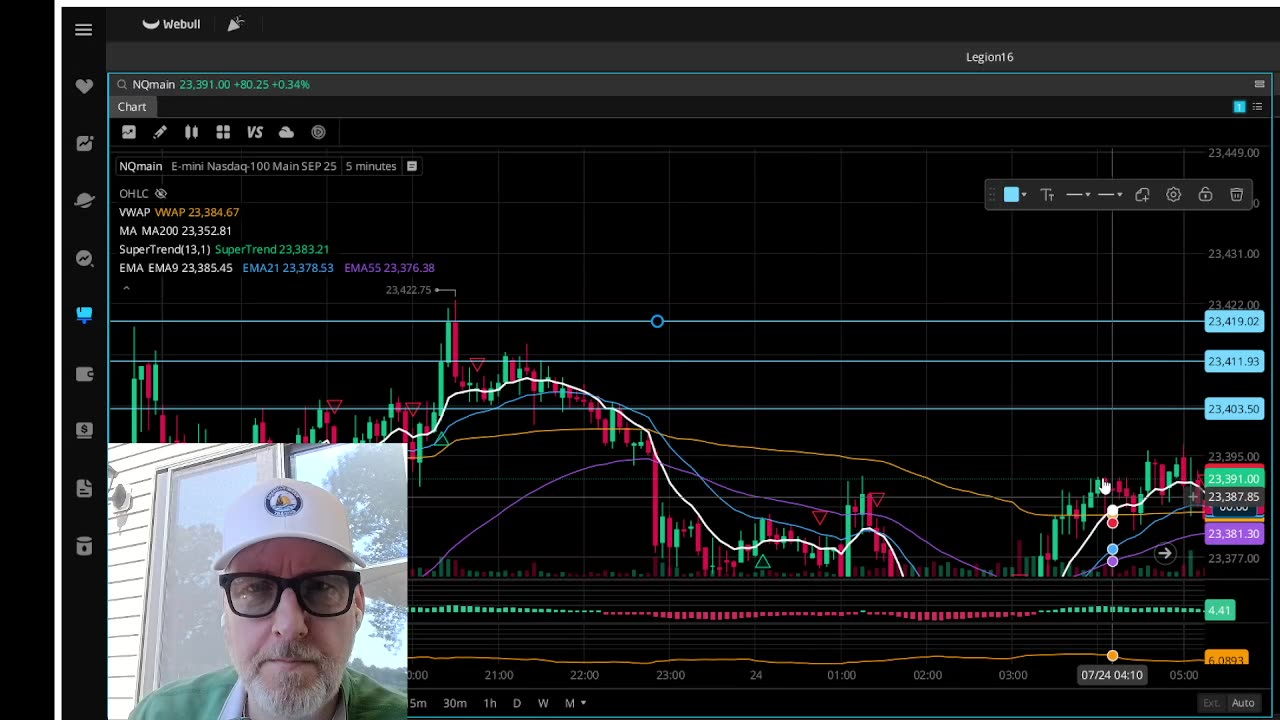1280x720 pixels.
Task: Switch to the 30m timeframe
Action: 455,703
